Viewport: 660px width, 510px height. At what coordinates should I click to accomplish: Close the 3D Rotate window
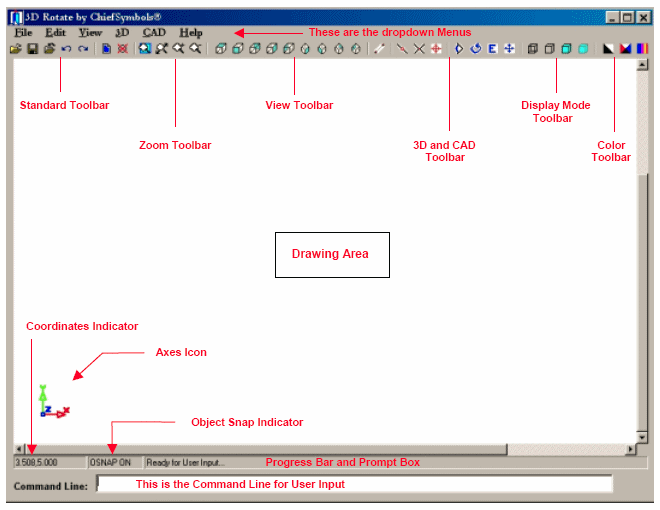(x=643, y=17)
